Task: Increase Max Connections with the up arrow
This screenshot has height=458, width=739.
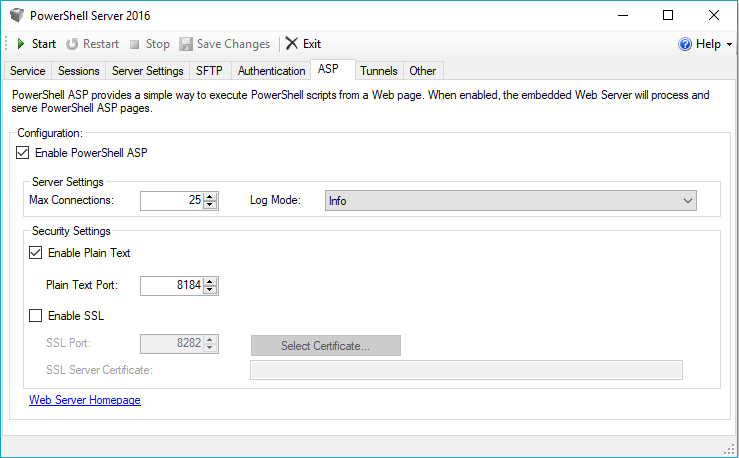Action: [x=210, y=196]
